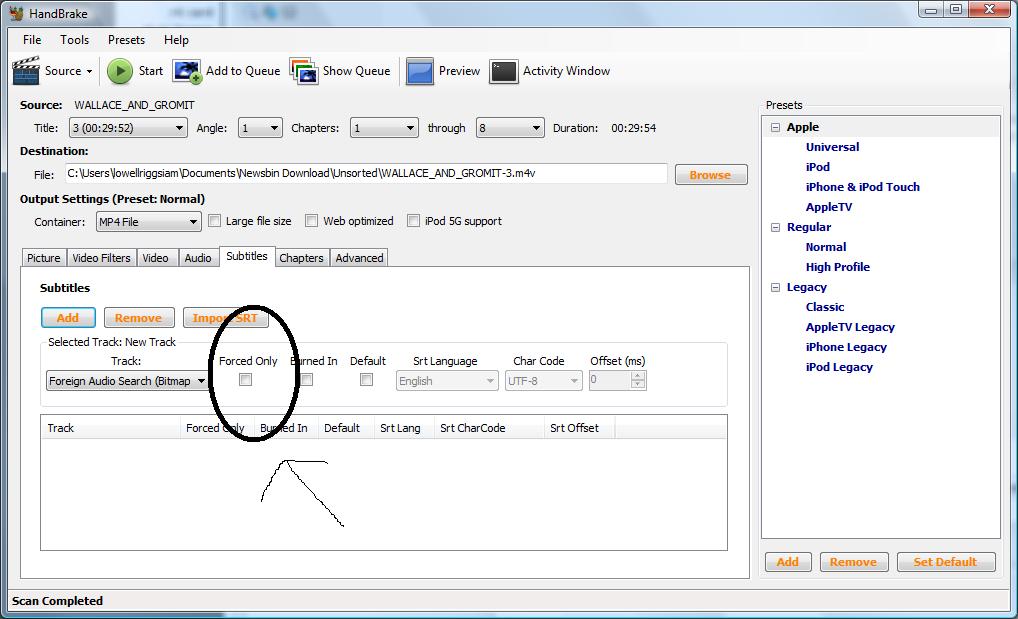Image resolution: width=1018 pixels, height=619 pixels.
Task: Open the subtitle Track dropdown
Action: (x=127, y=381)
